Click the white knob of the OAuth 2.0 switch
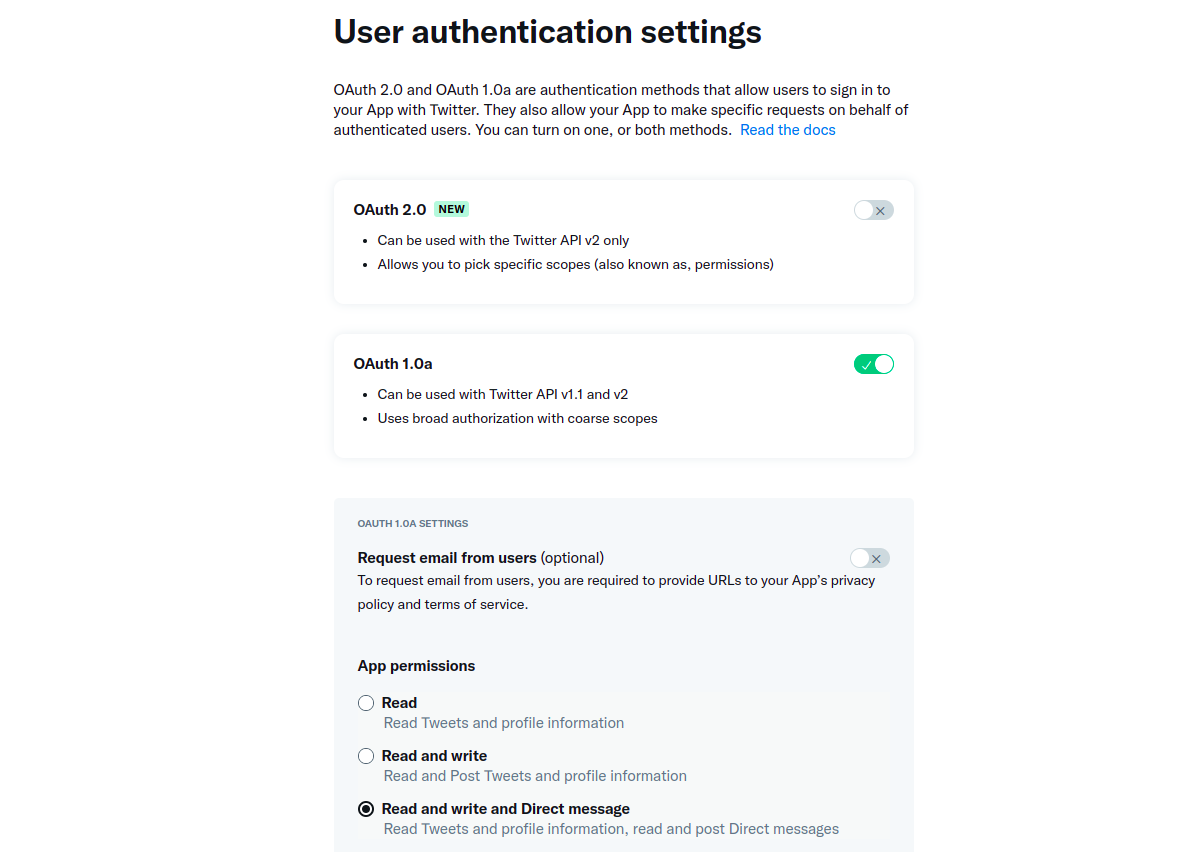The width and height of the screenshot is (1189, 852). click(864, 210)
